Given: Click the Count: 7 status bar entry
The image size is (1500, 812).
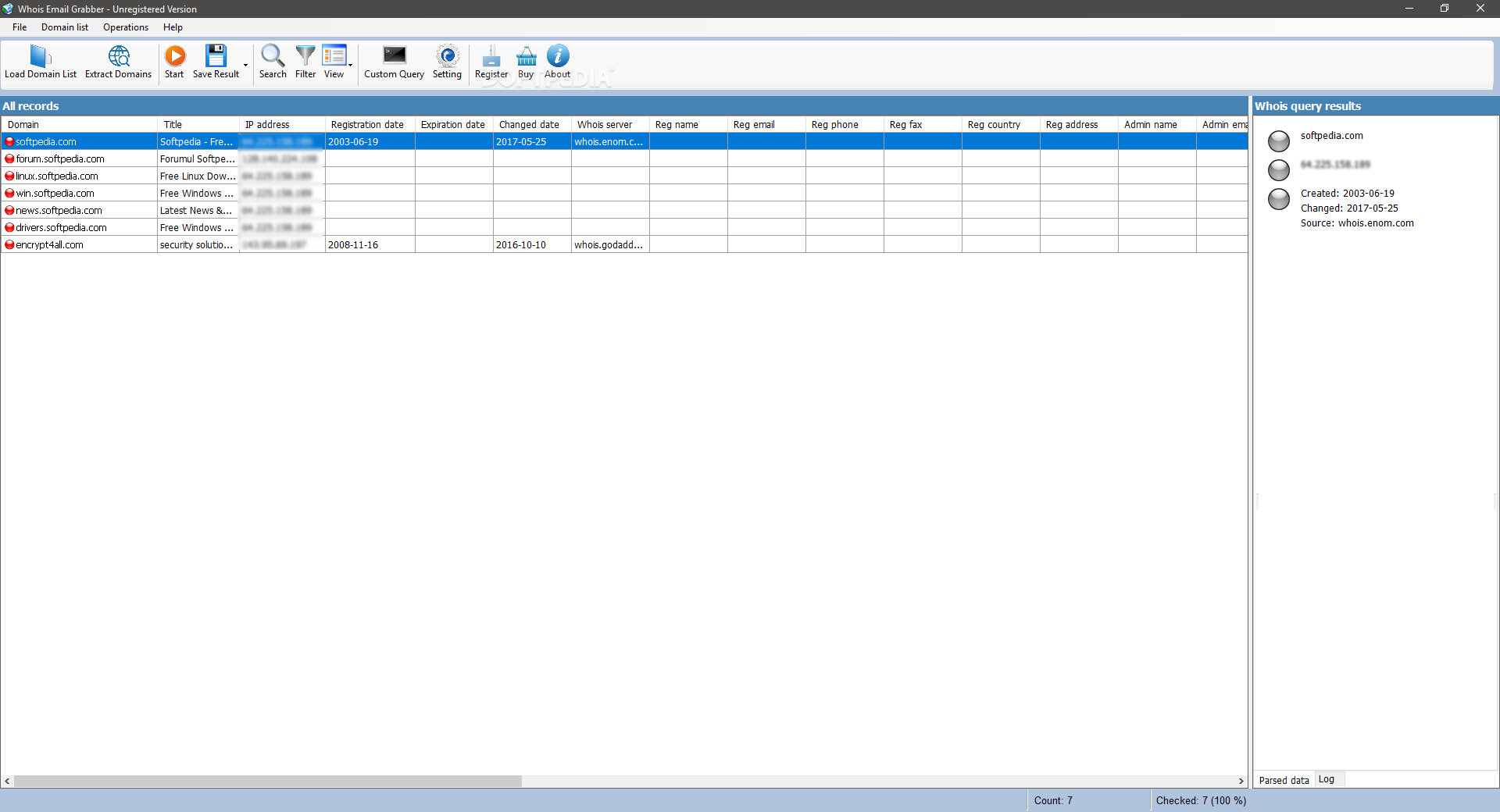Looking at the screenshot, I should pos(1053,800).
